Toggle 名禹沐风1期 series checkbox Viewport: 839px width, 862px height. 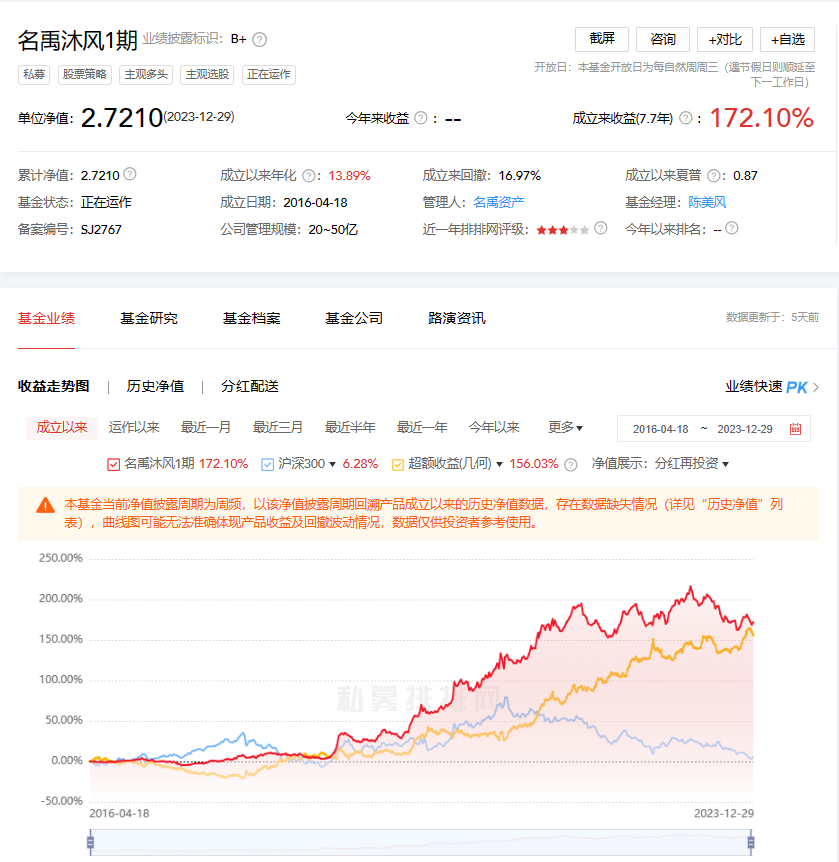(x=113, y=465)
